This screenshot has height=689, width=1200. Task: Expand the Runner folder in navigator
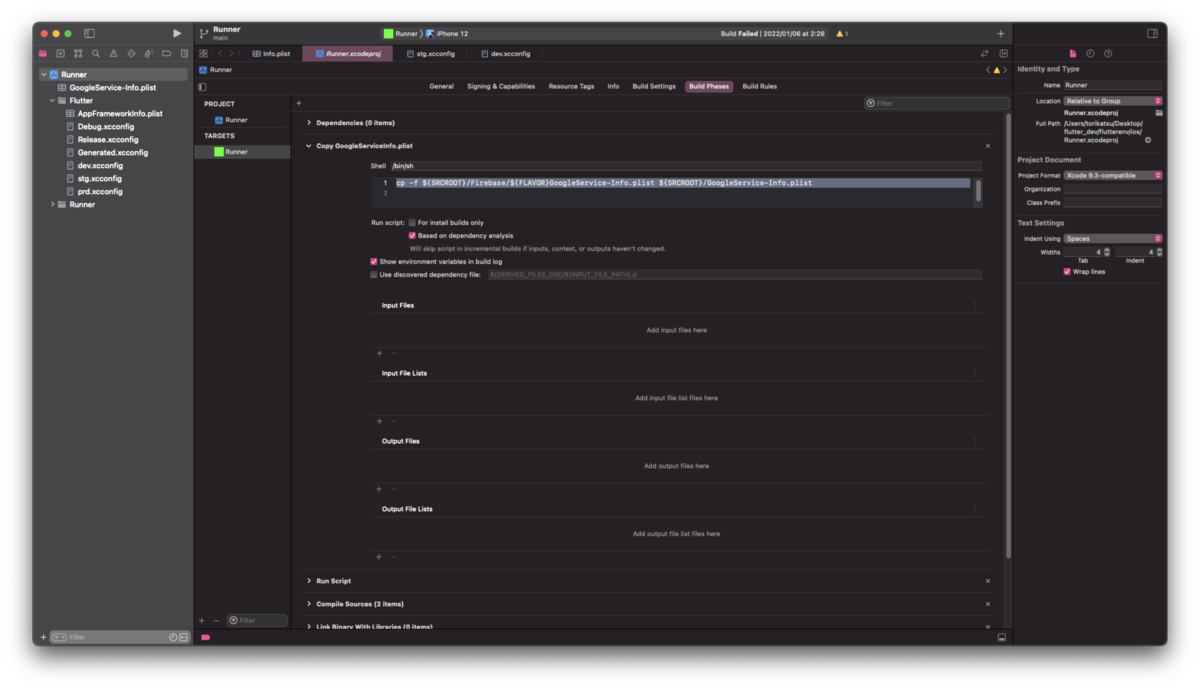(52, 204)
